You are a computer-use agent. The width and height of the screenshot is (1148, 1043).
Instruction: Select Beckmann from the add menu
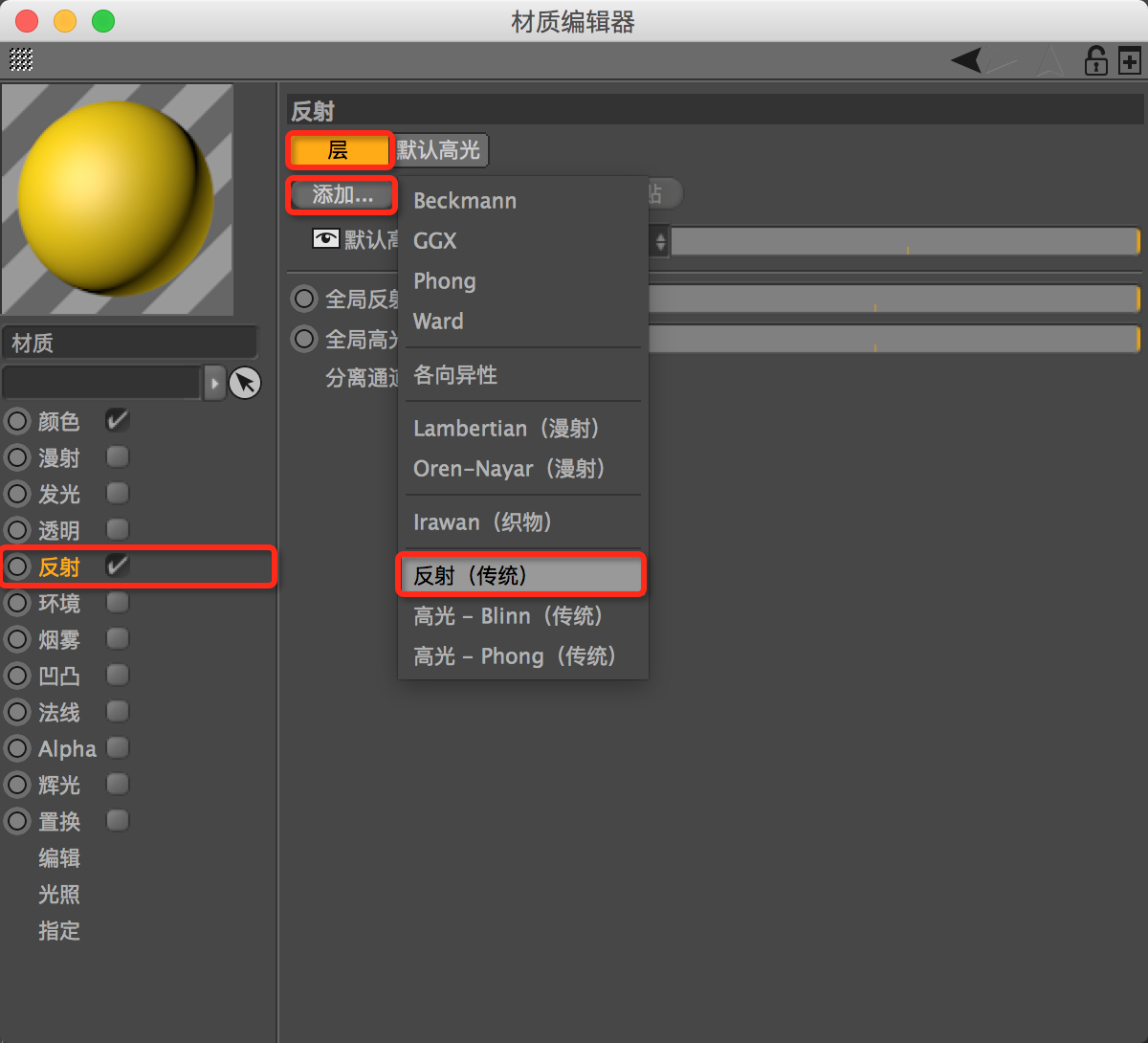tap(522, 201)
